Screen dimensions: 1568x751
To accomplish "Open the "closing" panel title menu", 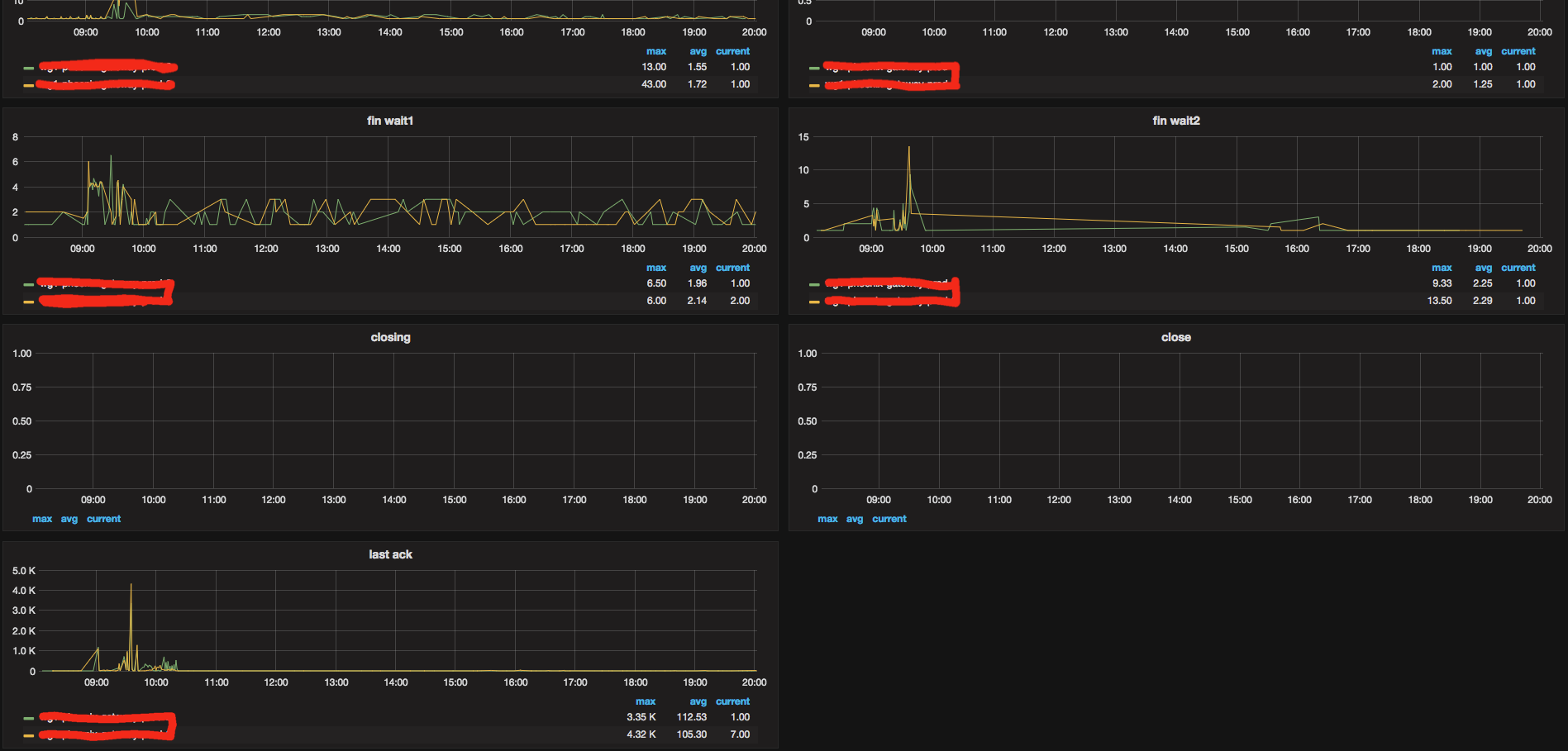I will click(x=390, y=337).
